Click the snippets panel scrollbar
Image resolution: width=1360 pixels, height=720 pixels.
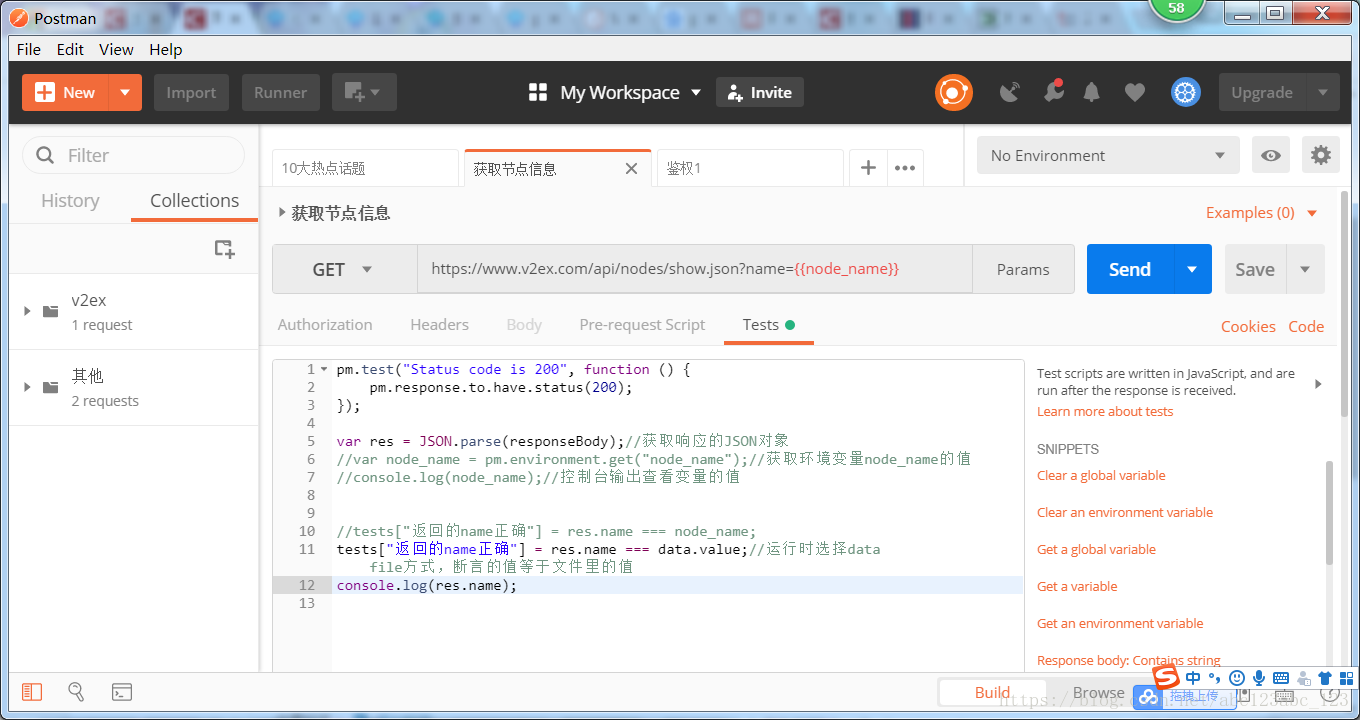point(1330,512)
